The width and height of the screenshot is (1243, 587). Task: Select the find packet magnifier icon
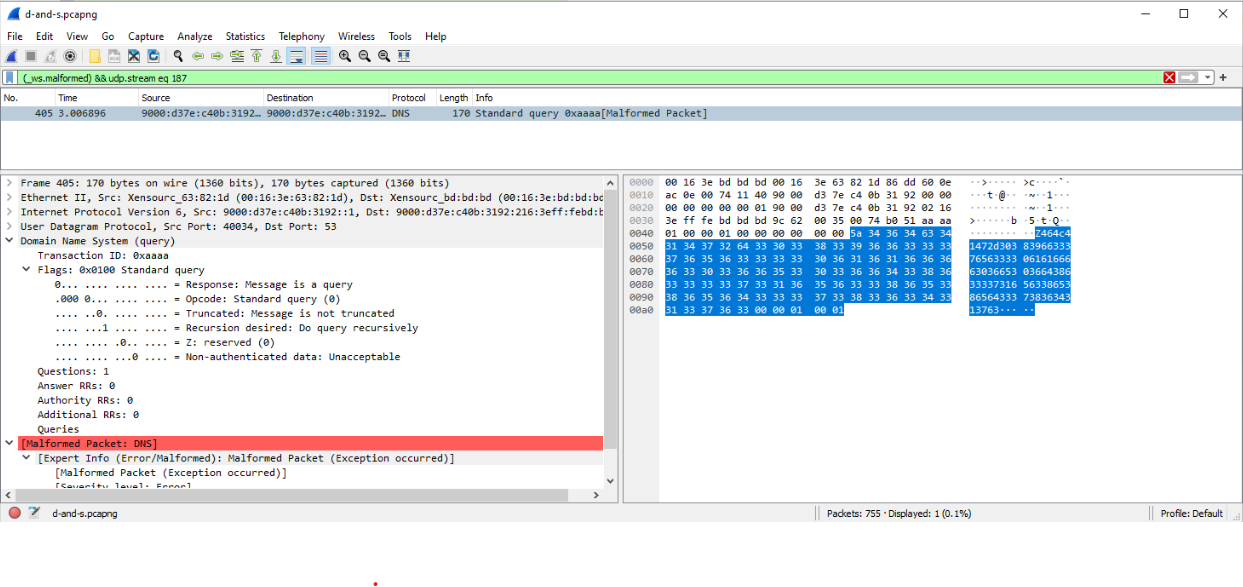[x=177, y=56]
